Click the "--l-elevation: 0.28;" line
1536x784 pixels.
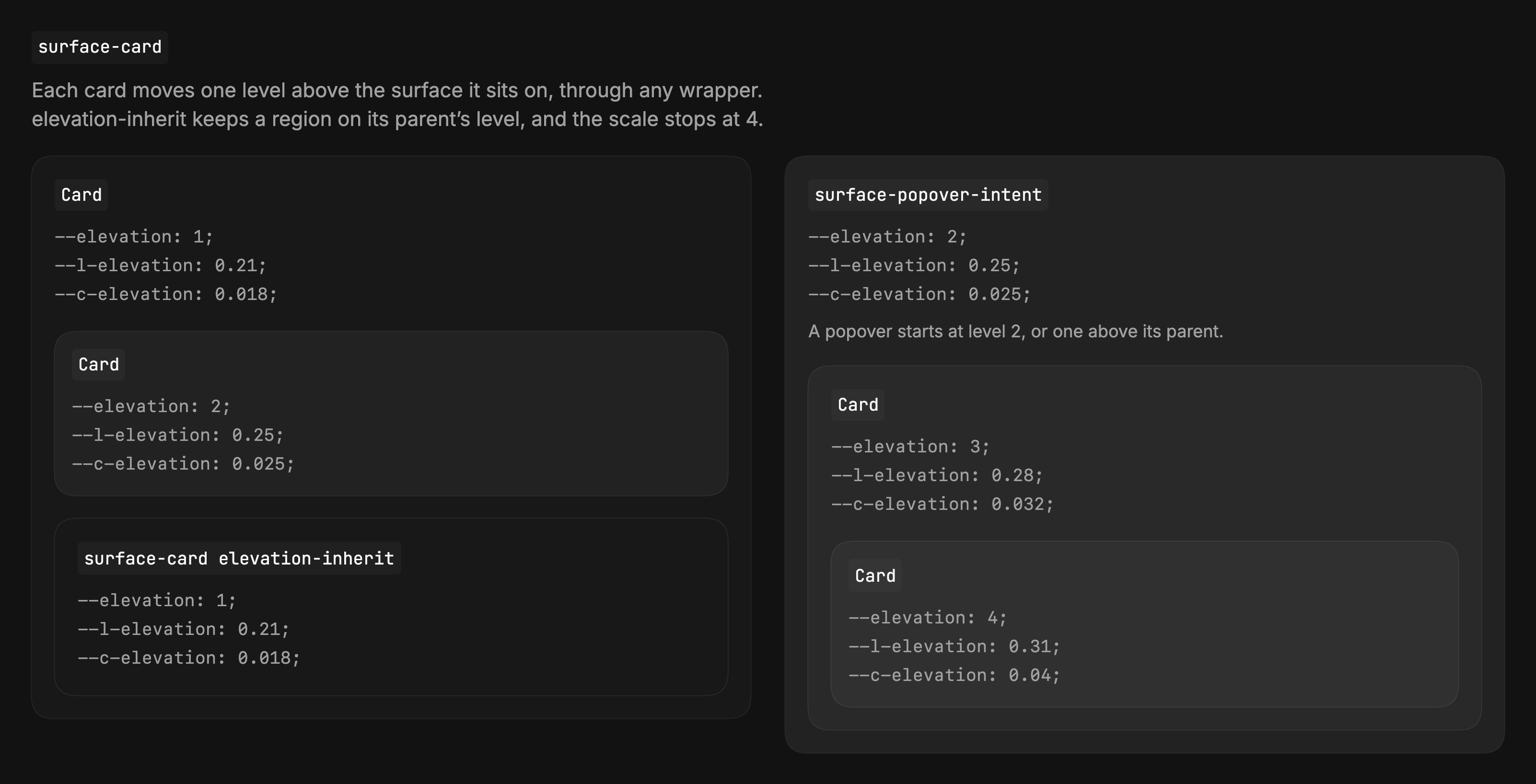click(937, 475)
